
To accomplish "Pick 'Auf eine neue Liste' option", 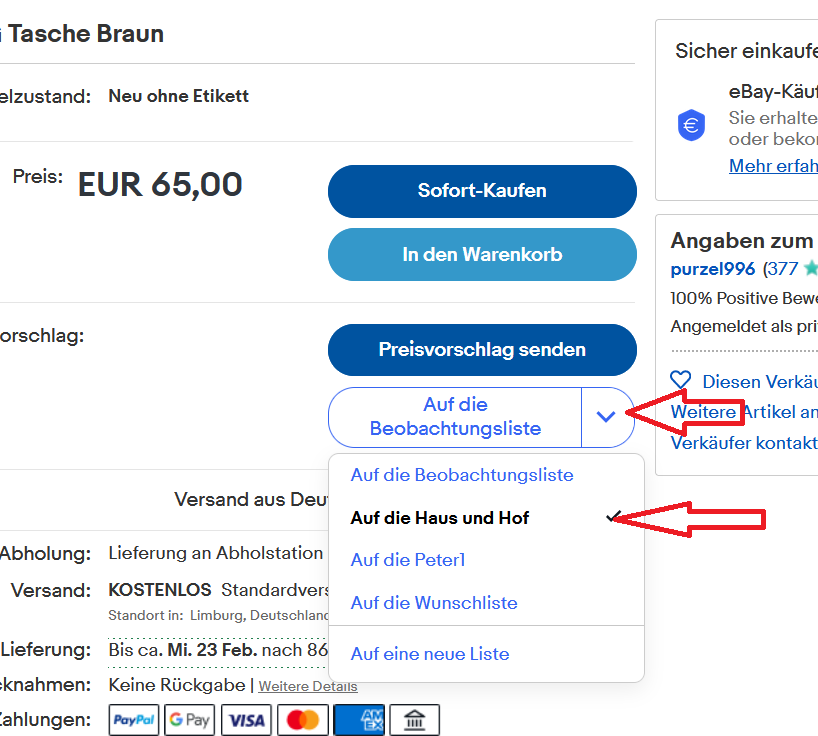I will coord(430,654).
